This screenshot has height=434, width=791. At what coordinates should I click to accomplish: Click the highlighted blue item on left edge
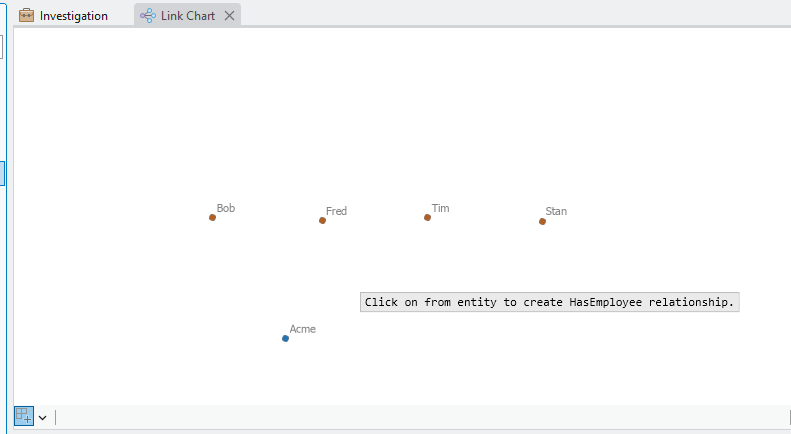point(3,173)
